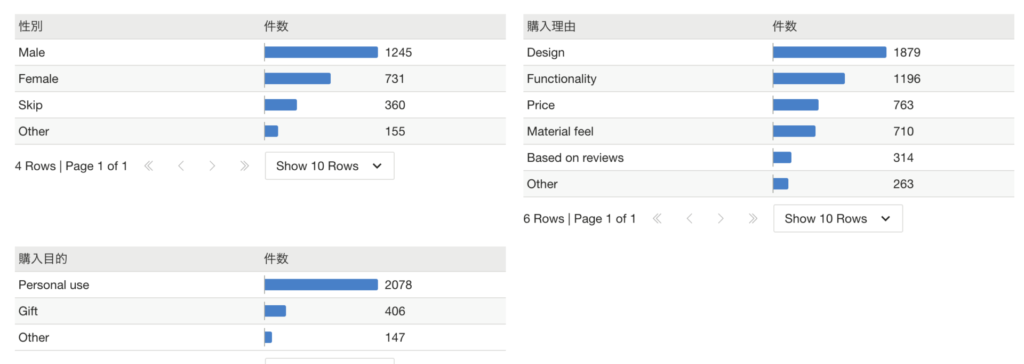The image size is (1024, 364).
Task: Select the Gift row
Action: 260,311
